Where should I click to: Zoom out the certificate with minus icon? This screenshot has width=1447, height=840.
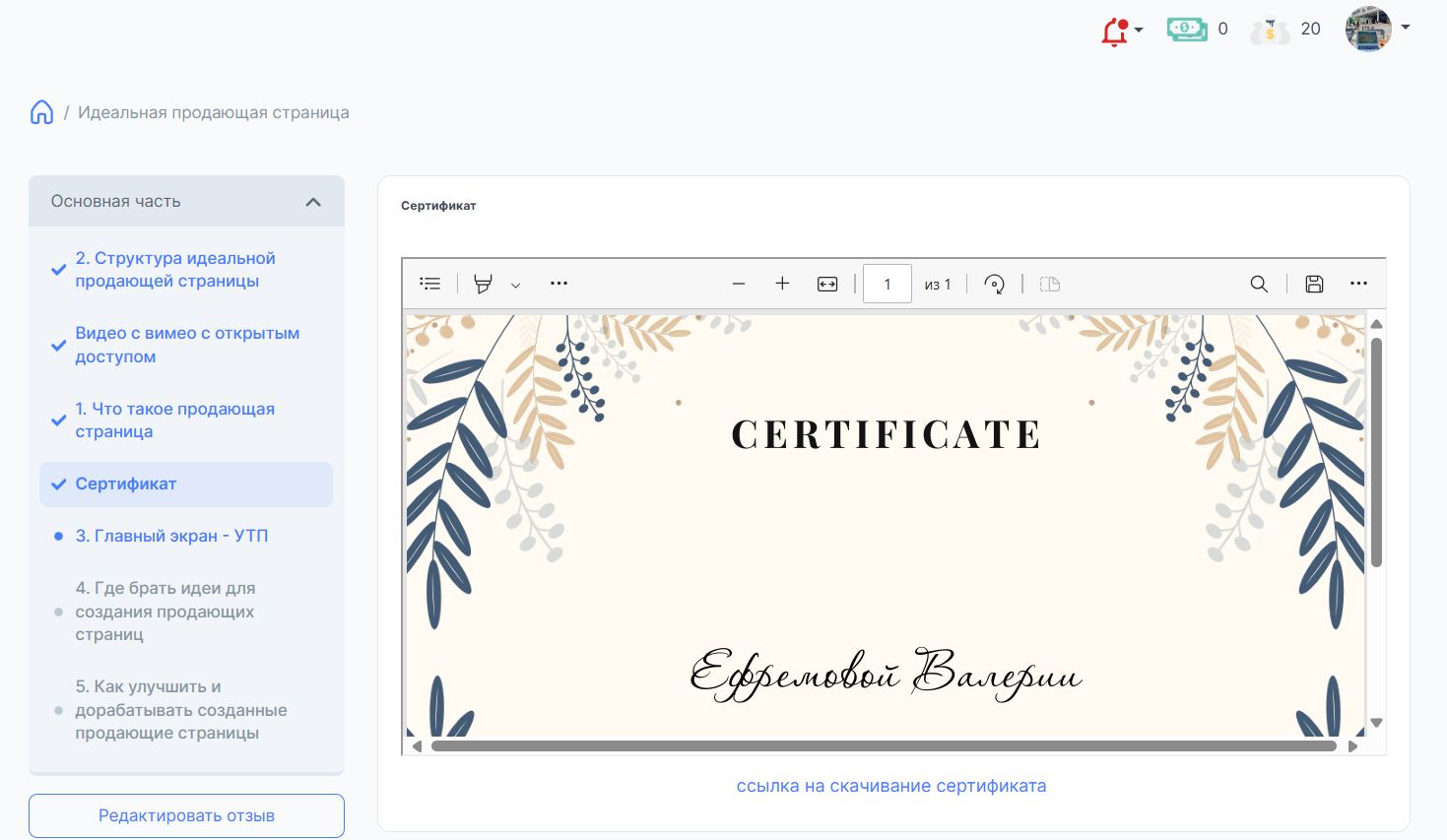point(739,284)
